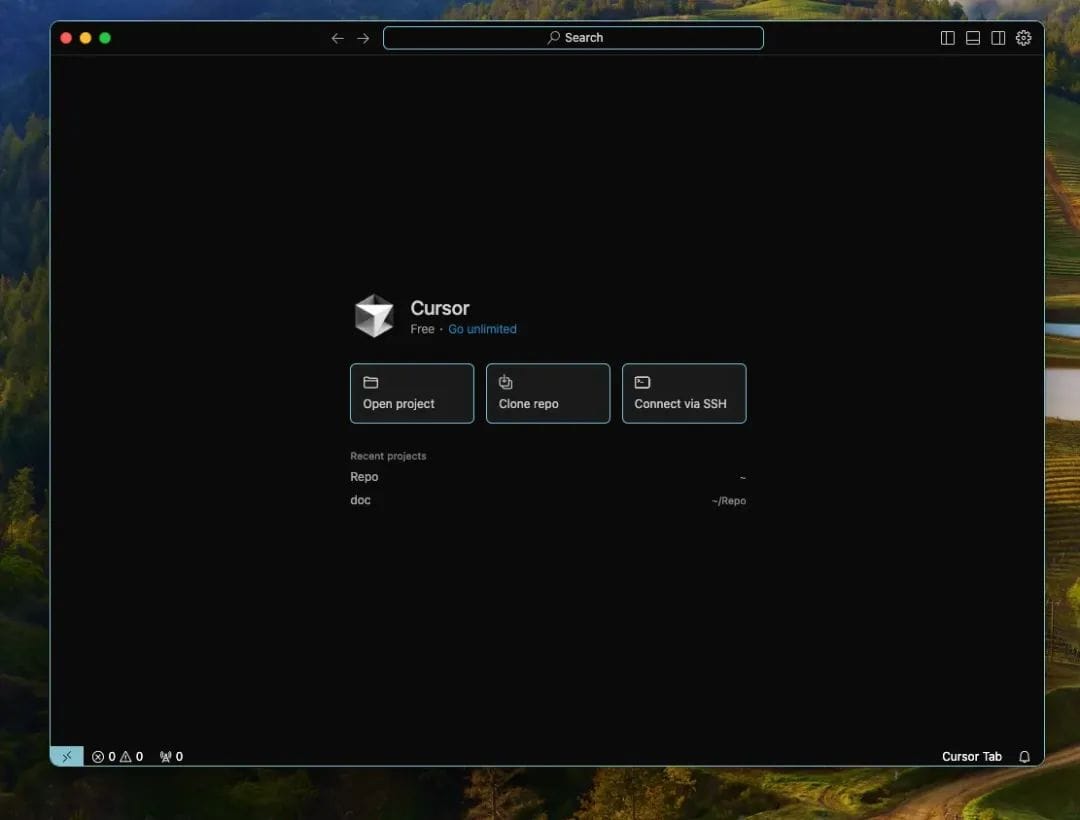Open the Go unlimited link
The height and width of the screenshot is (820, 1080).
pyautogui.click(x=482, y=329)
